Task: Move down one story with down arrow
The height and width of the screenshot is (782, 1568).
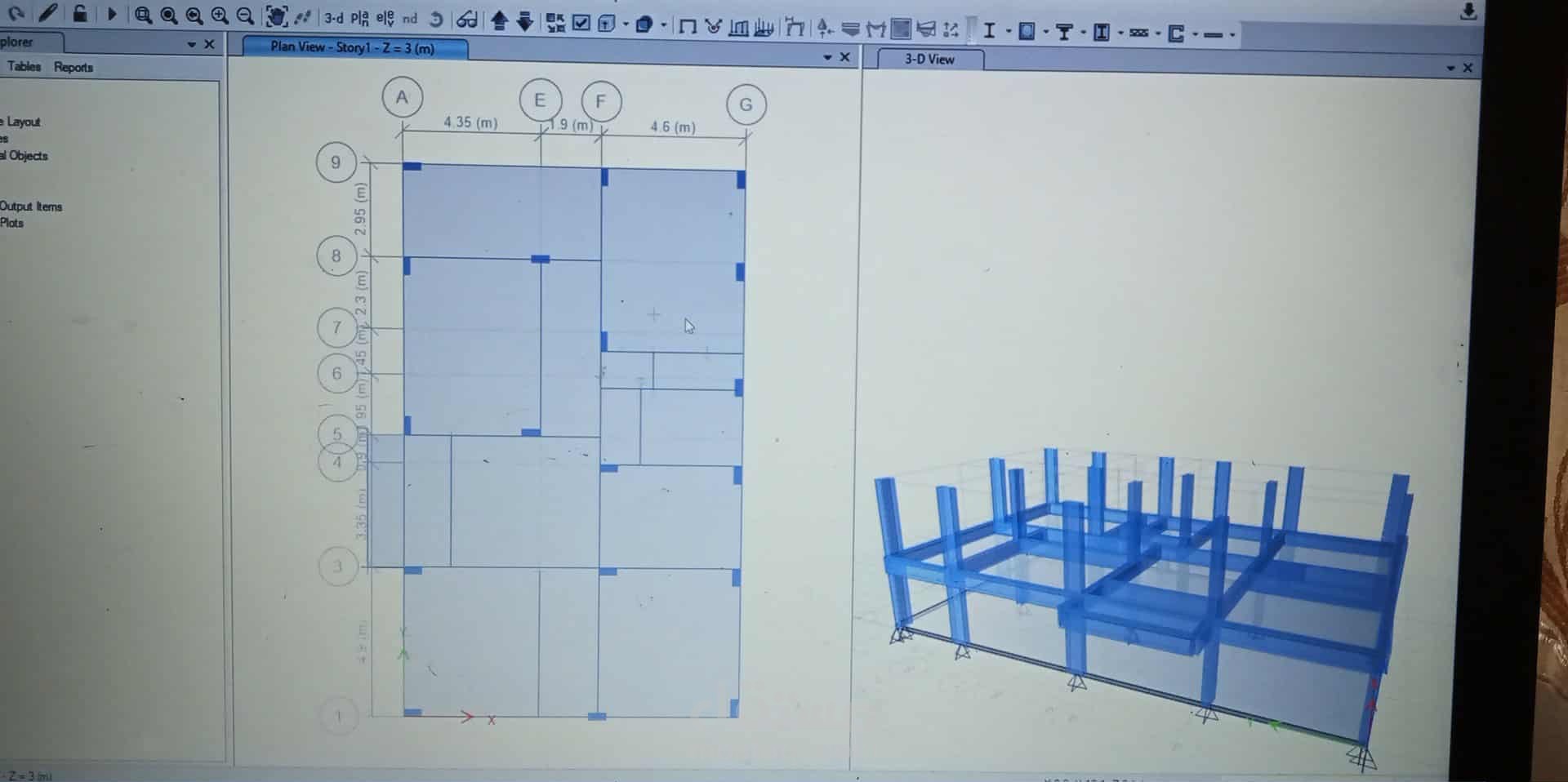Action: 525,21
